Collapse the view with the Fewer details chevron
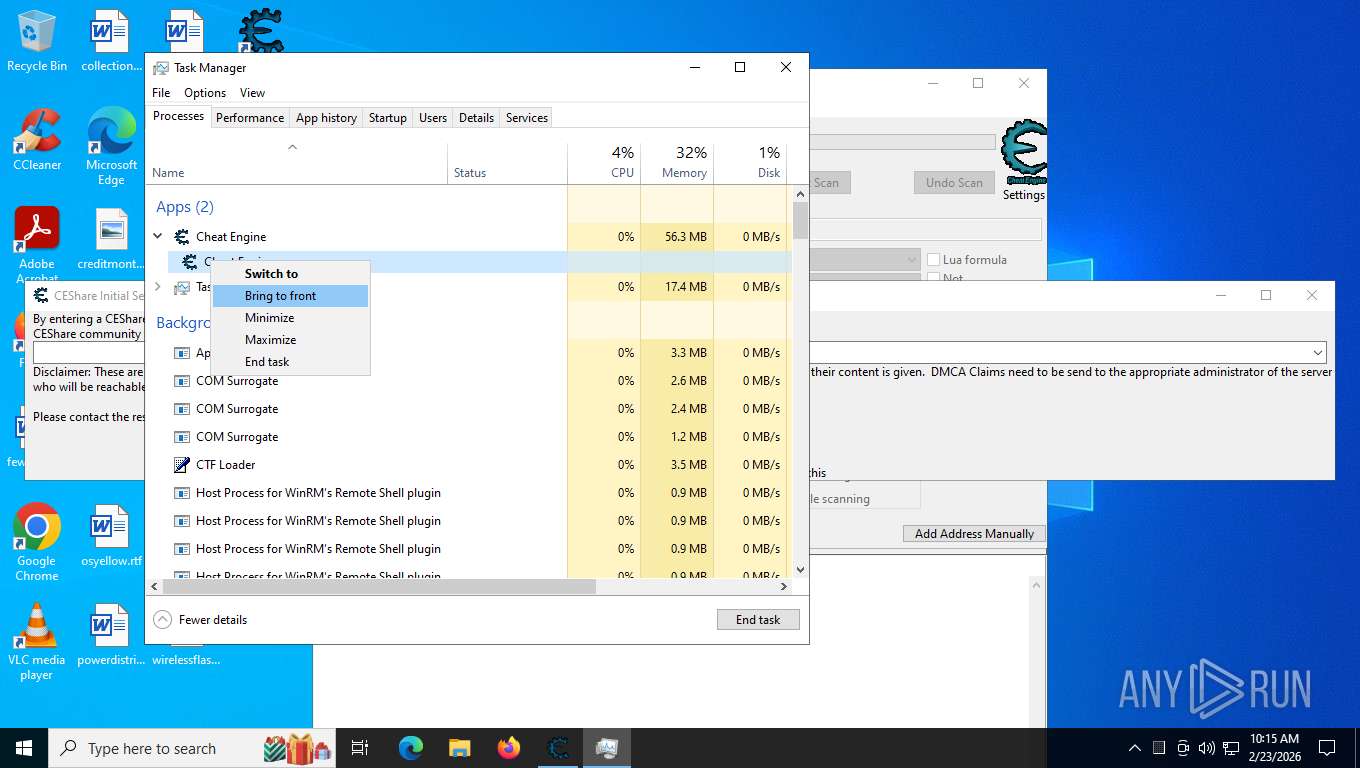The image size is (1360, 768). coord(162,620)
